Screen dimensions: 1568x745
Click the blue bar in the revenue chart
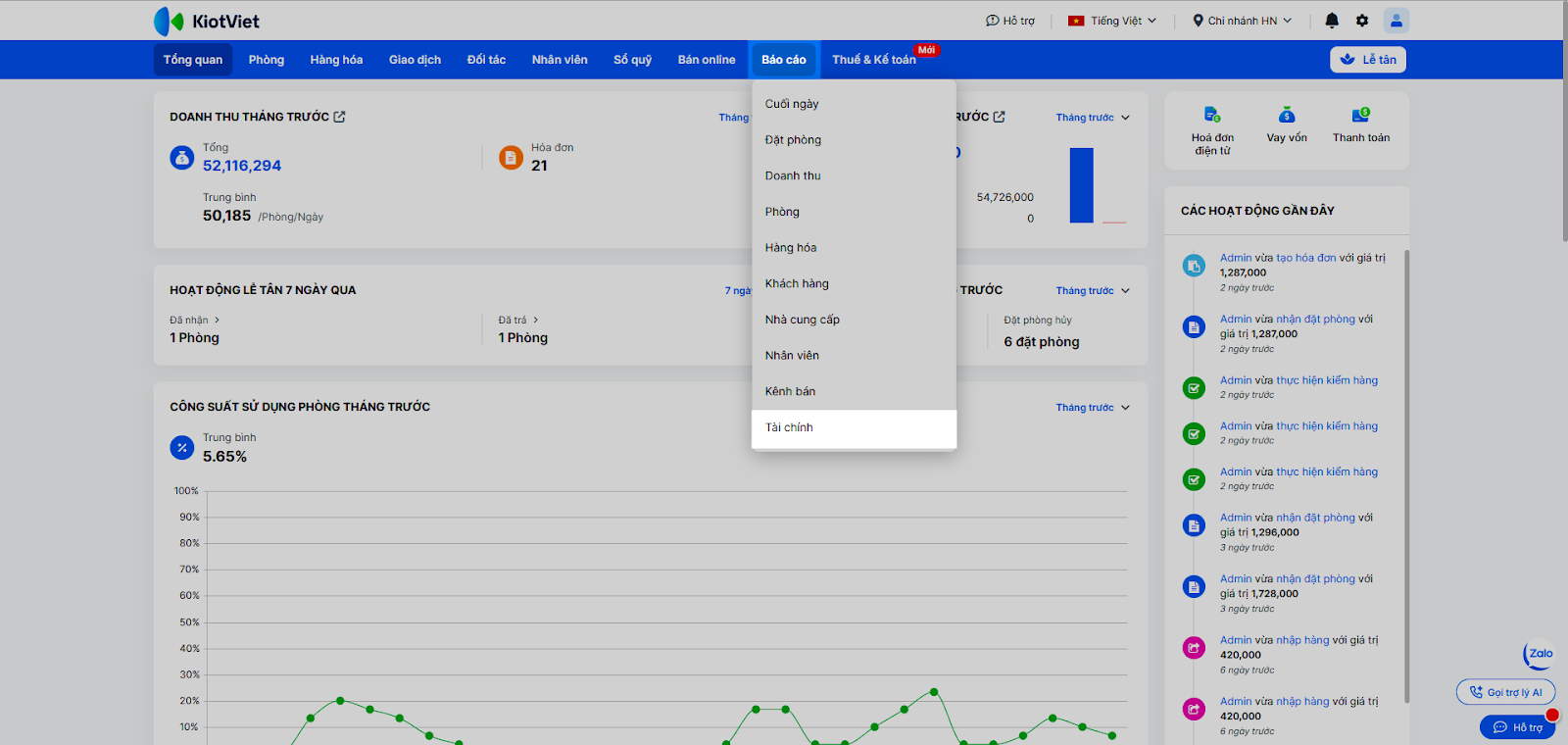1081,185
